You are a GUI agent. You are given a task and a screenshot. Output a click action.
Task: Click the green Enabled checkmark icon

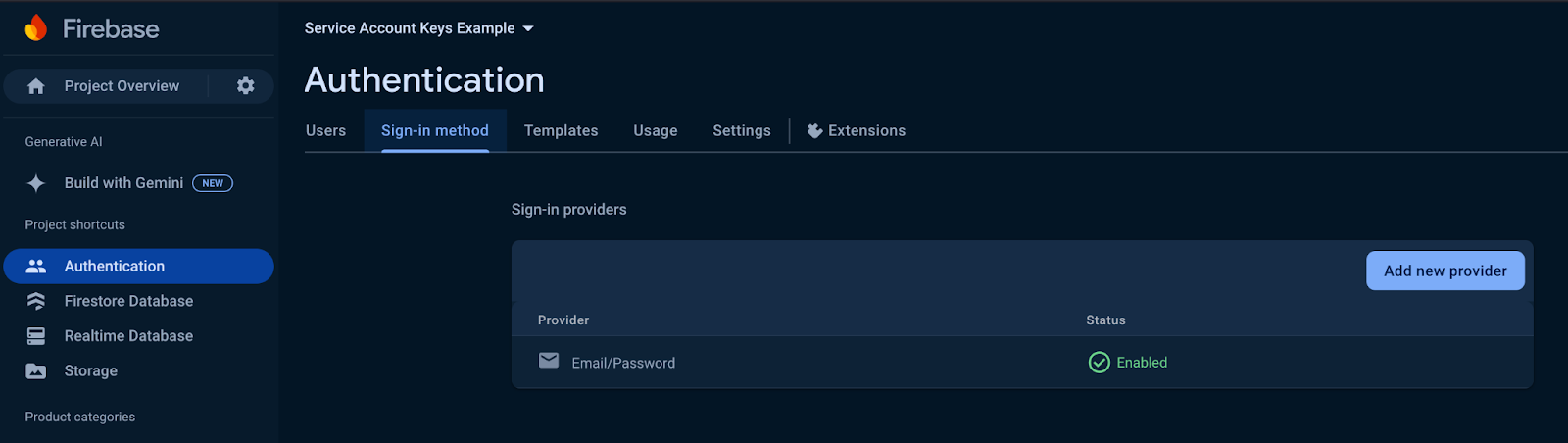coord(1100,363)
